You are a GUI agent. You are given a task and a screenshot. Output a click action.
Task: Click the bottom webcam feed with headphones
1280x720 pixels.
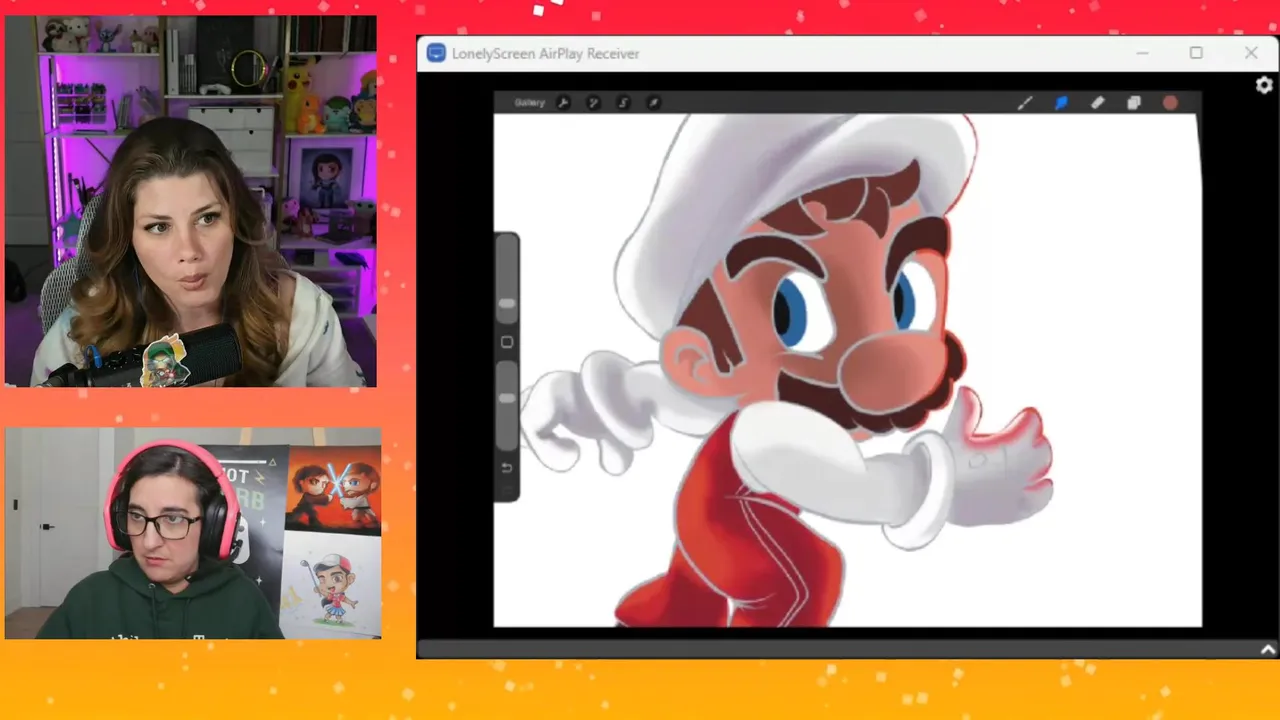(x=193, y=534)
